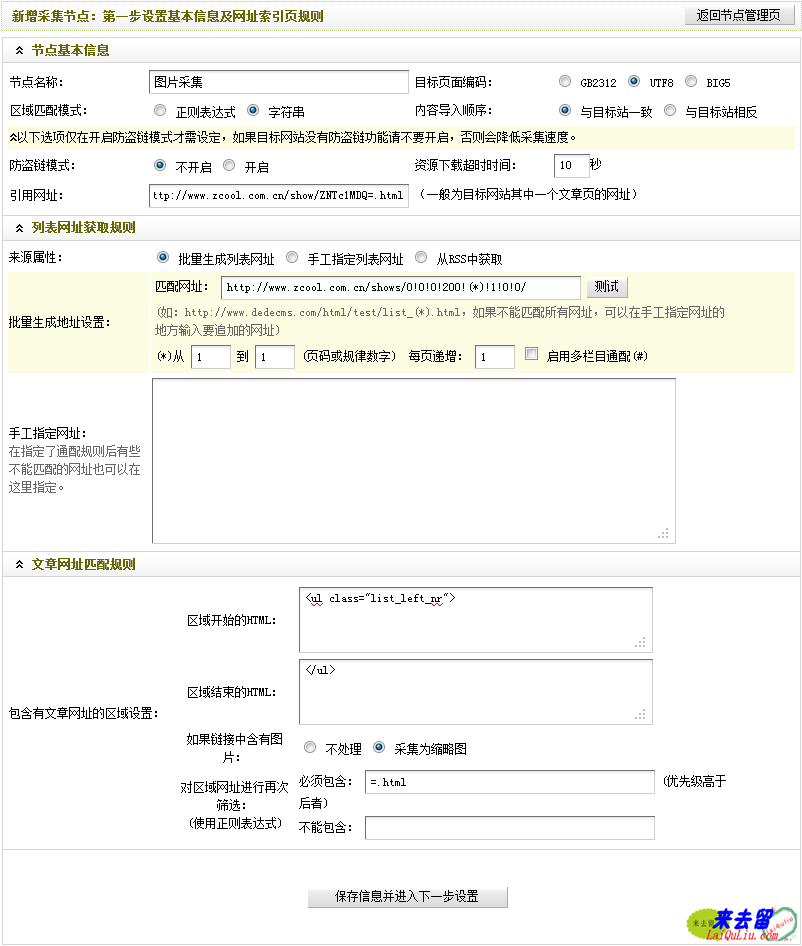Select GB2312 target page encoding
This screenshot has width=802, height=946.
pos(565,81)
